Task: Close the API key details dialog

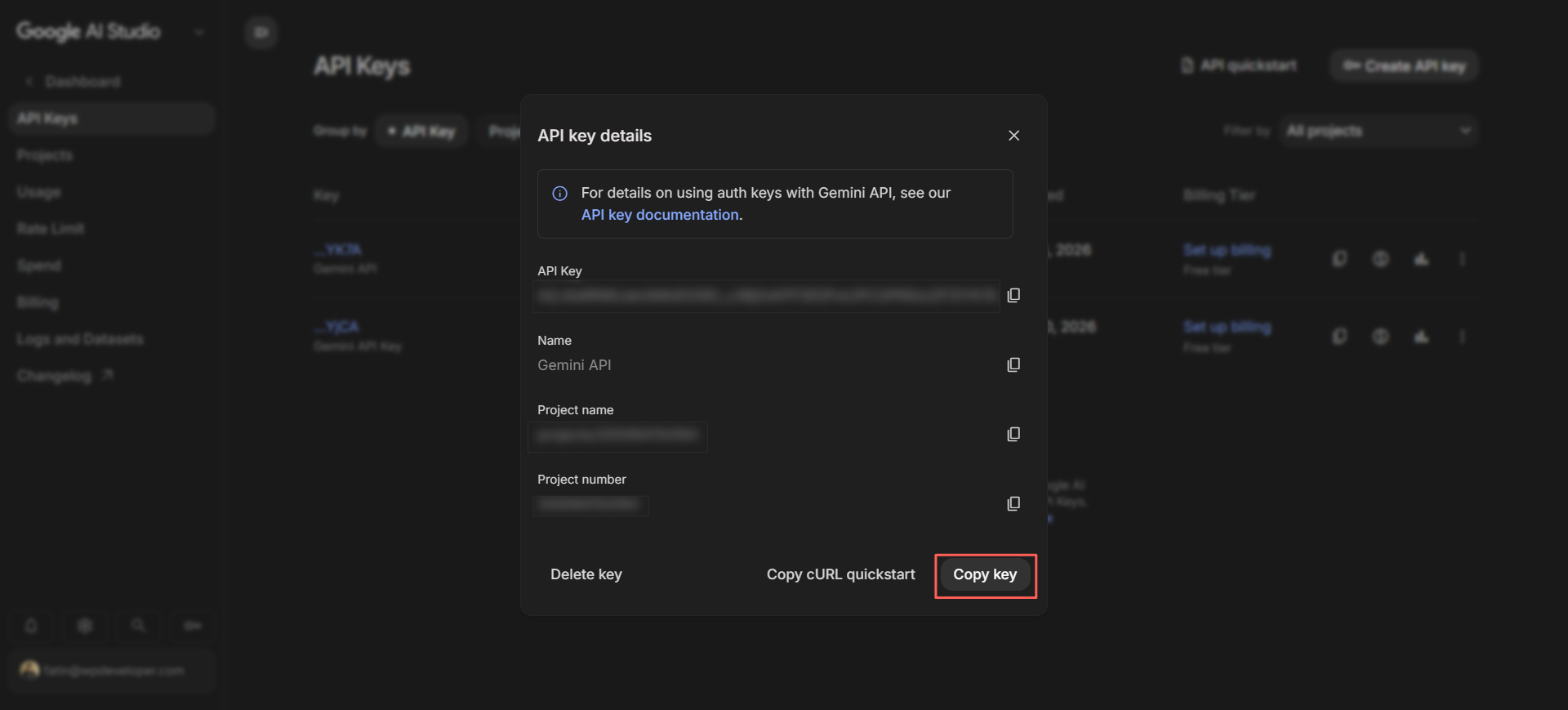Action: 1013,136
